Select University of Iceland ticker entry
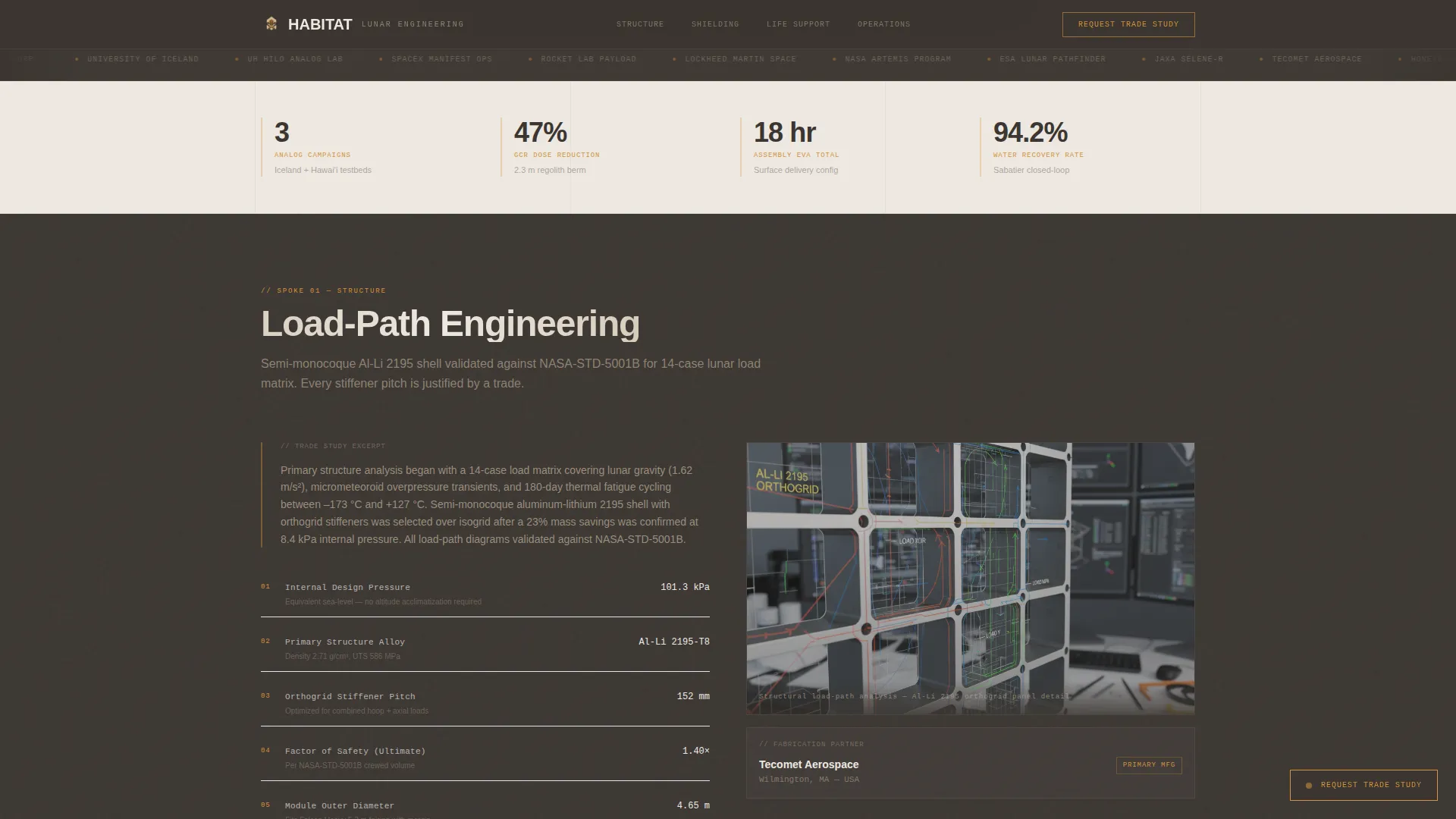This screenshot has width=1456, height=819. point(143,59)
